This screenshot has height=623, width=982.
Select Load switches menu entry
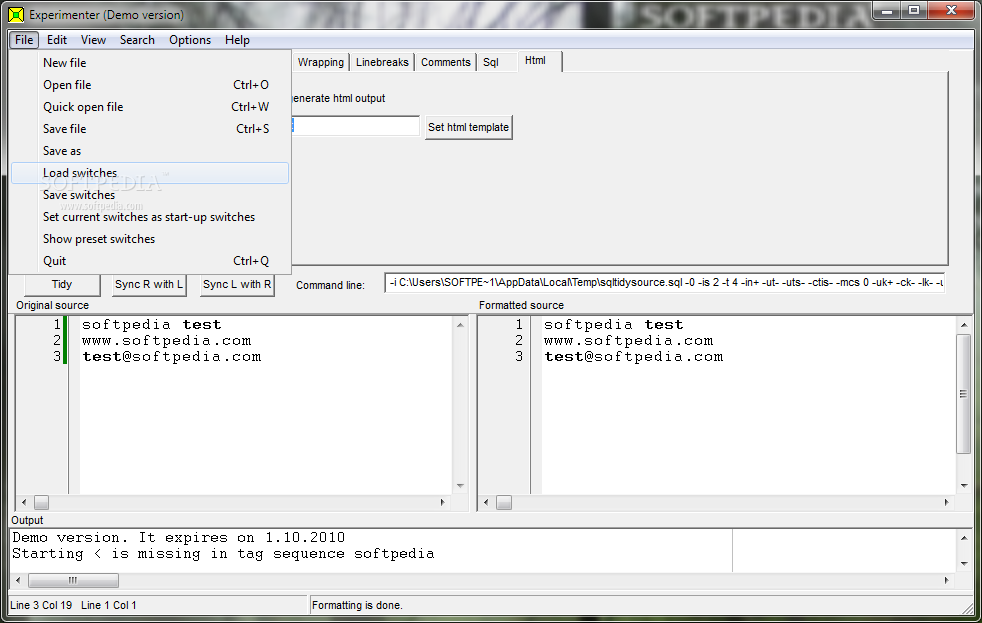[150, 173]
